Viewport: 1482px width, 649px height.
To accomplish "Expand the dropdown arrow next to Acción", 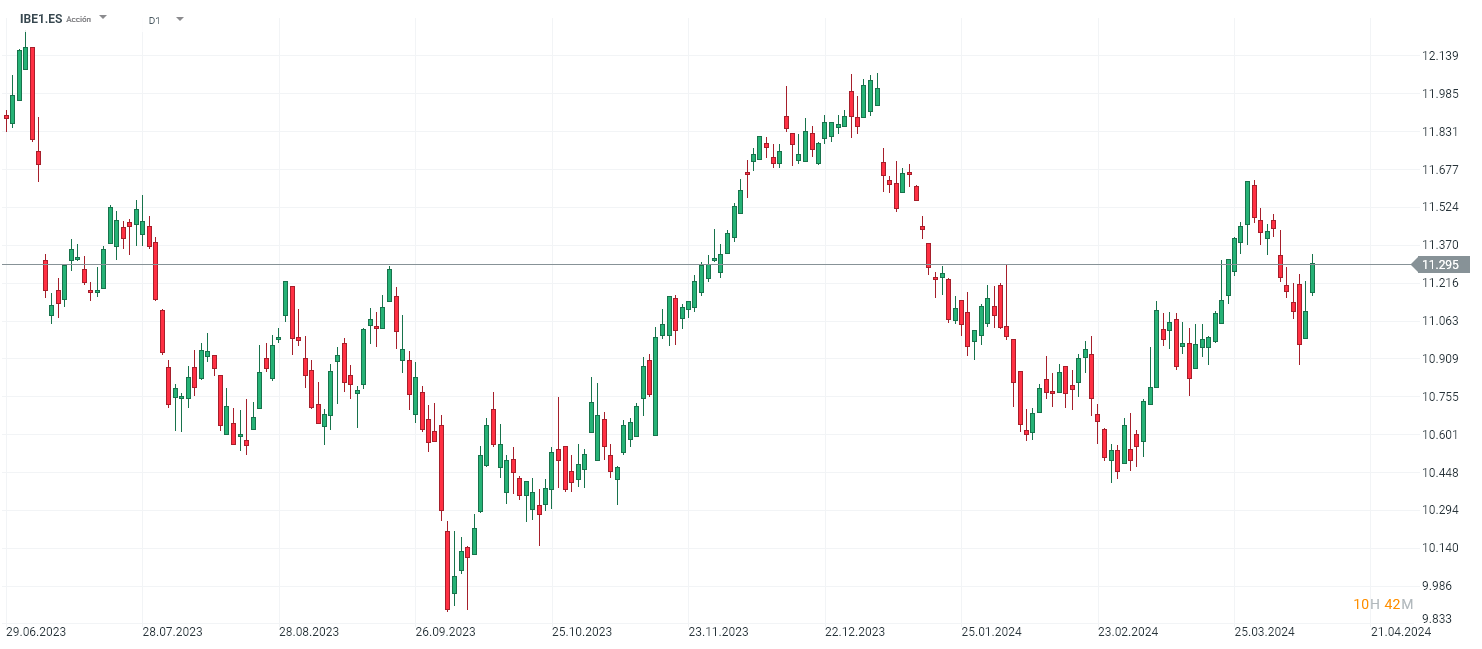I will tap(103, 18).
